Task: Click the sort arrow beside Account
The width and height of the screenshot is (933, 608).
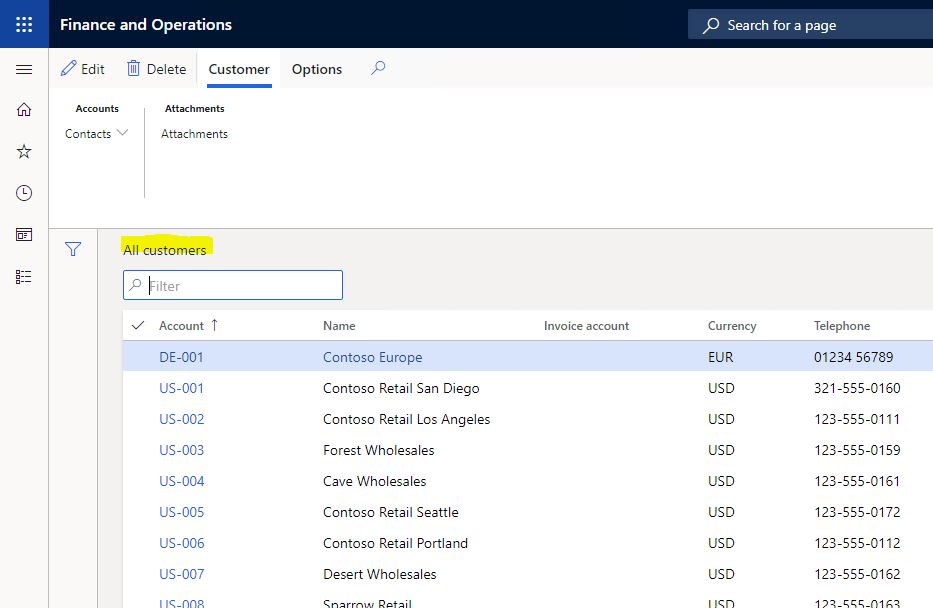Action: coord(214,325)
